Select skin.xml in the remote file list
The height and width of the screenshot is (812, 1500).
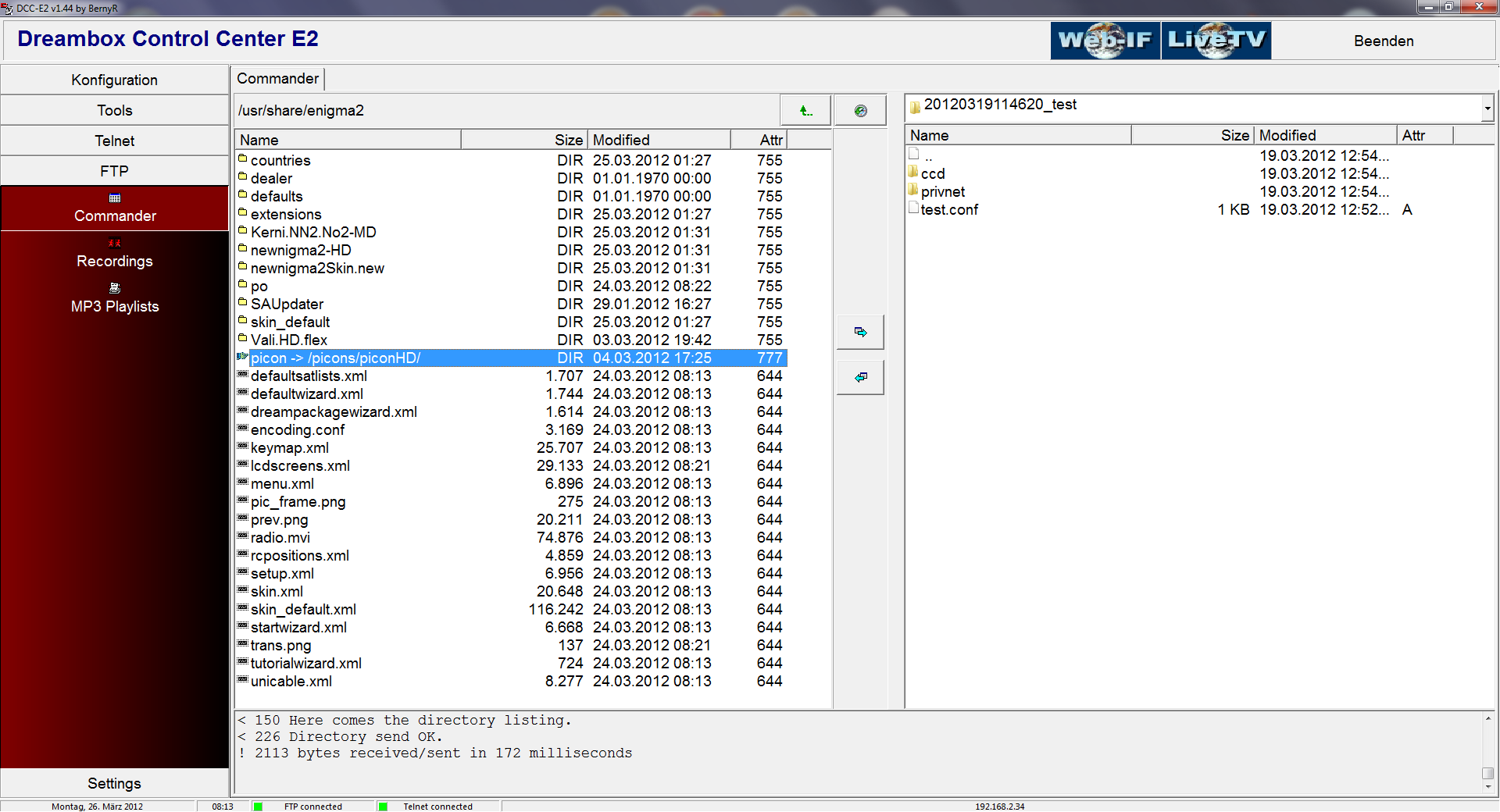(277, 592)
